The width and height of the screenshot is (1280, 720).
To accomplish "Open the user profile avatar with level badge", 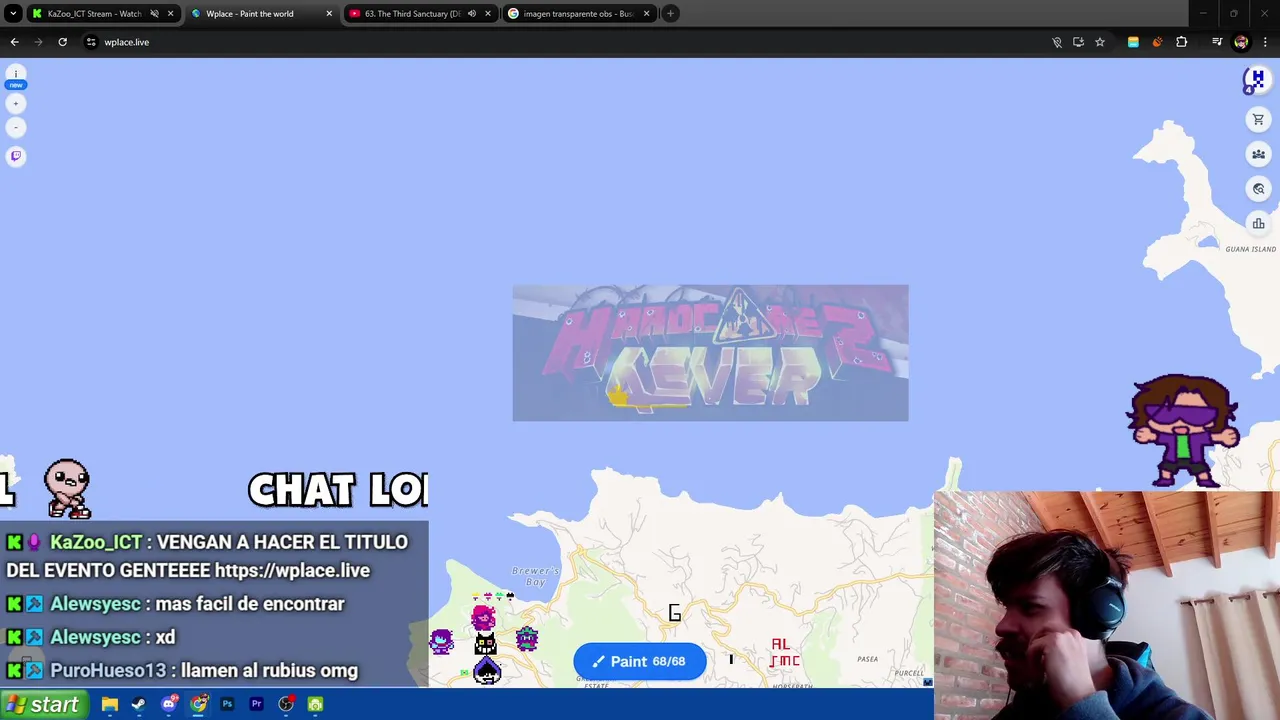I will (1255, 81).
